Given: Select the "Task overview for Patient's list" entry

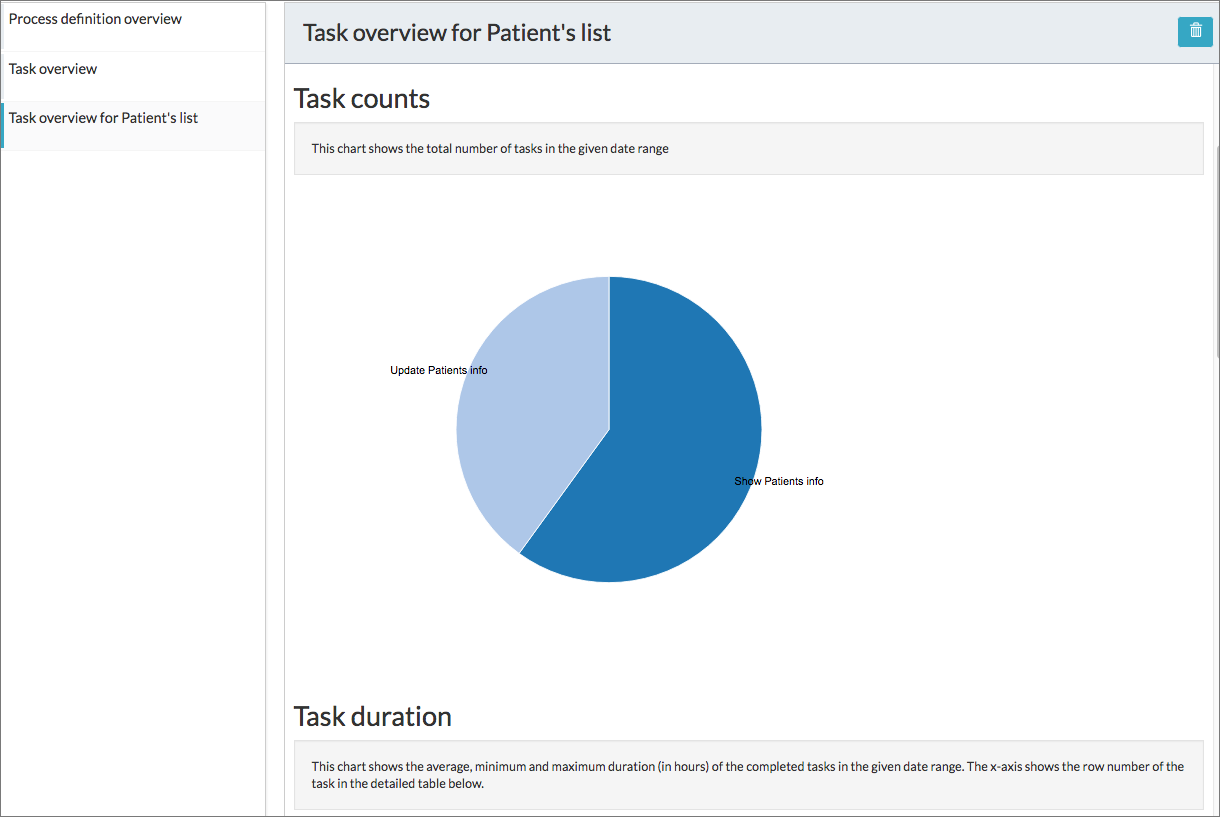Looking at the screenshot, I should coord(103,117).
